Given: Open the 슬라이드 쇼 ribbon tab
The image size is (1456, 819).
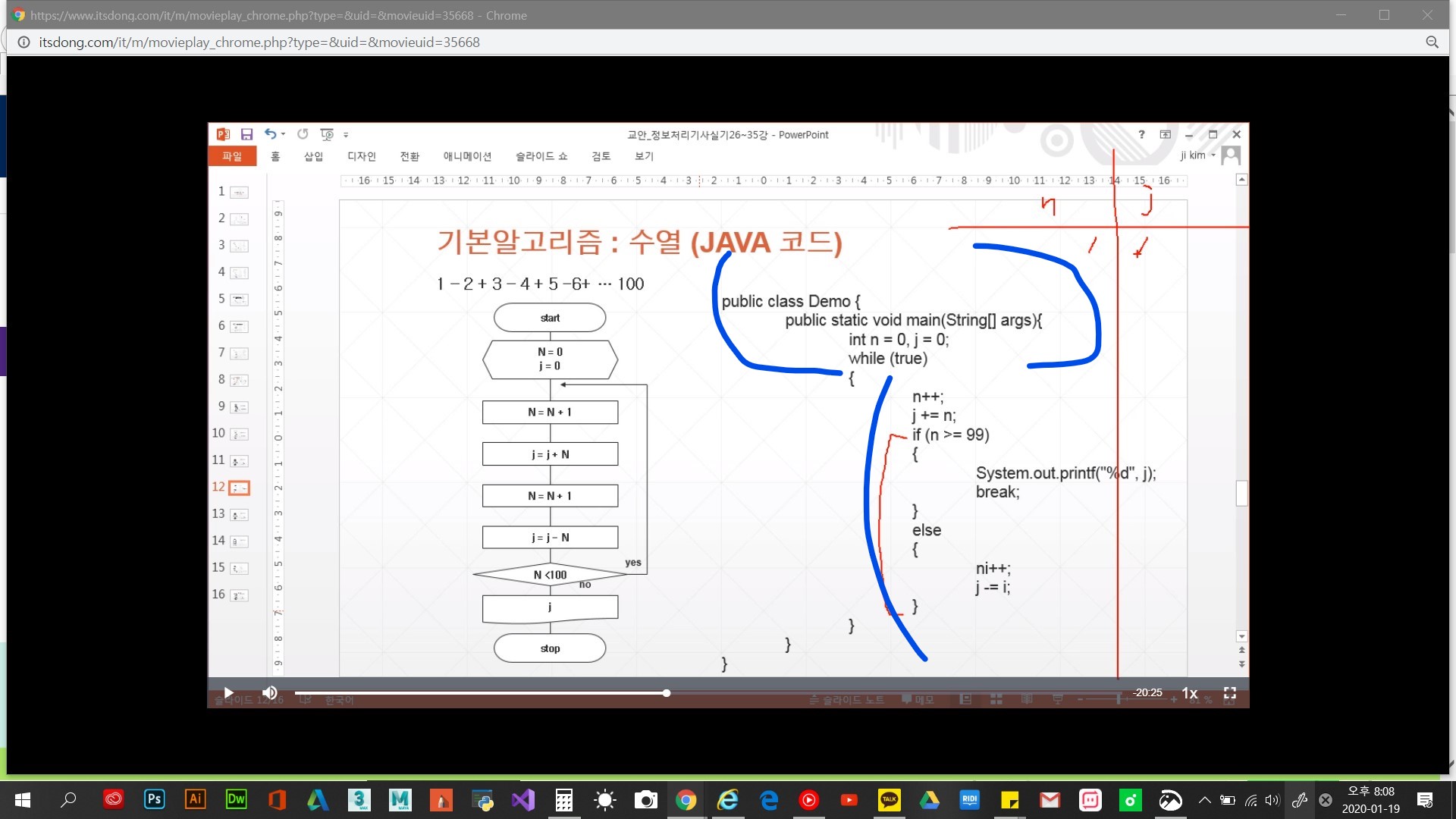Looking at the screenshot, I should (x=541, y=156).
